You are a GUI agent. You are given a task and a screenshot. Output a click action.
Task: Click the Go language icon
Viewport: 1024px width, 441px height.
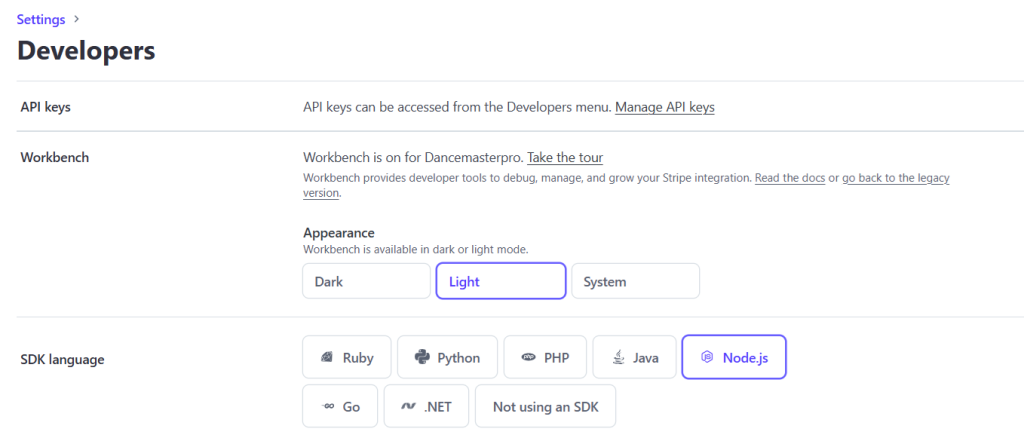pos(327,407)
